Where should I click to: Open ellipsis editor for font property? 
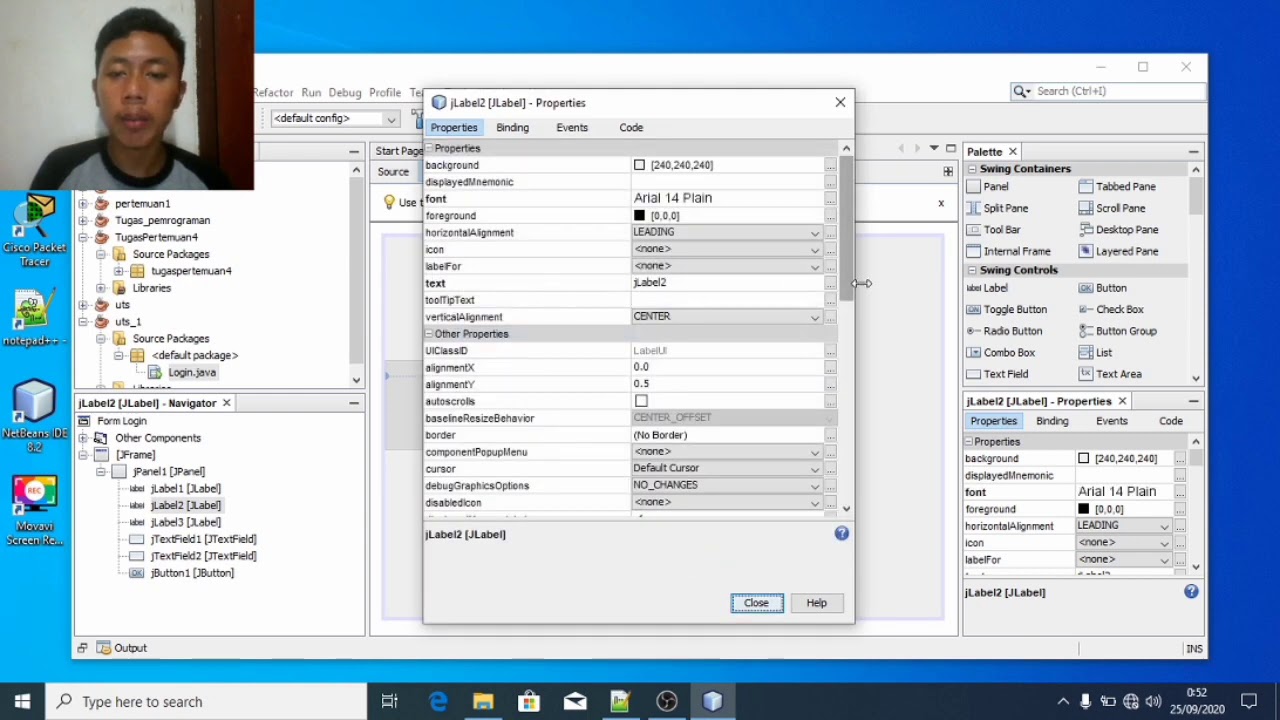[x=830, y=199]
